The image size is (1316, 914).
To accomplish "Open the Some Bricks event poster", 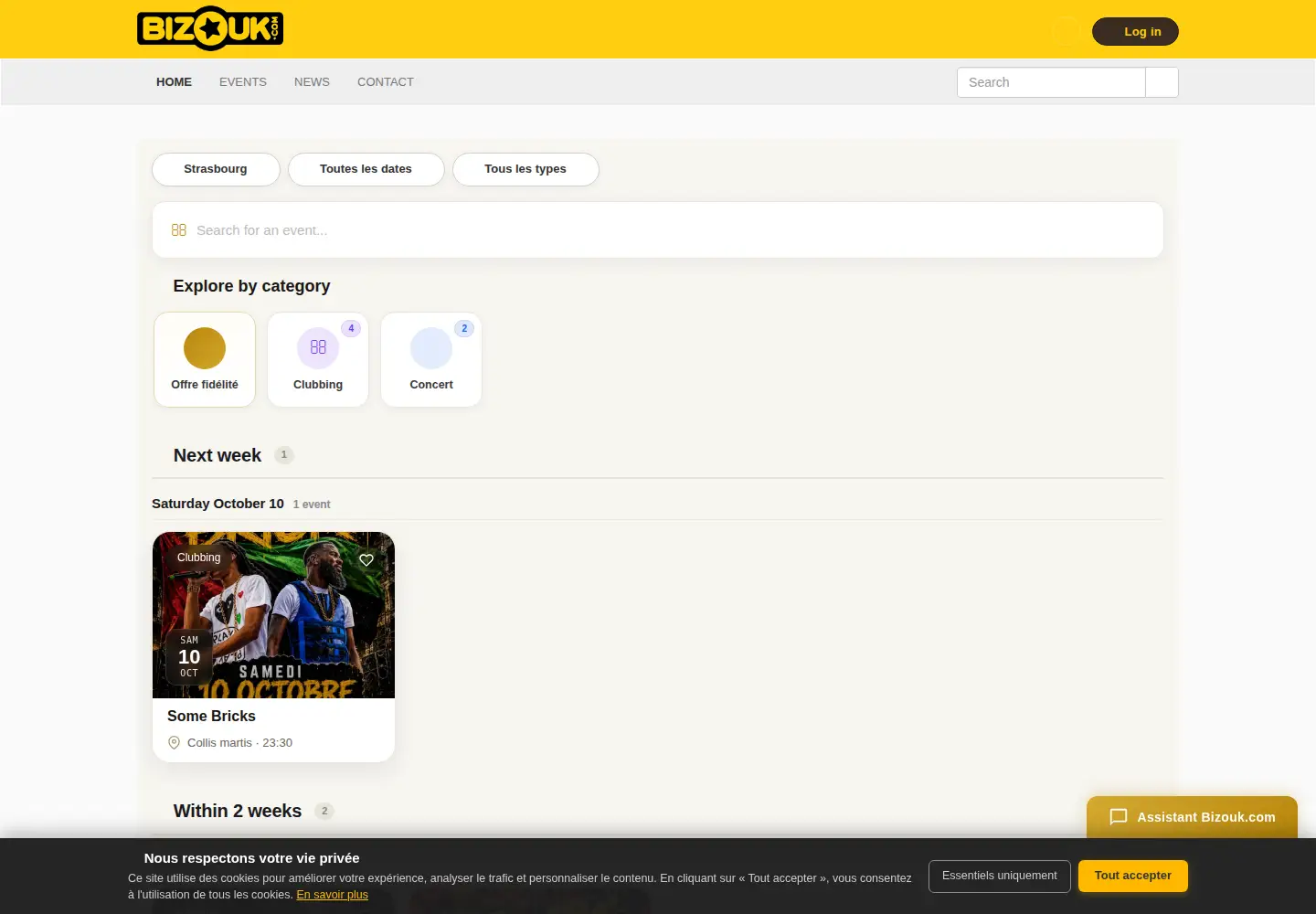I will pos(273,615).
